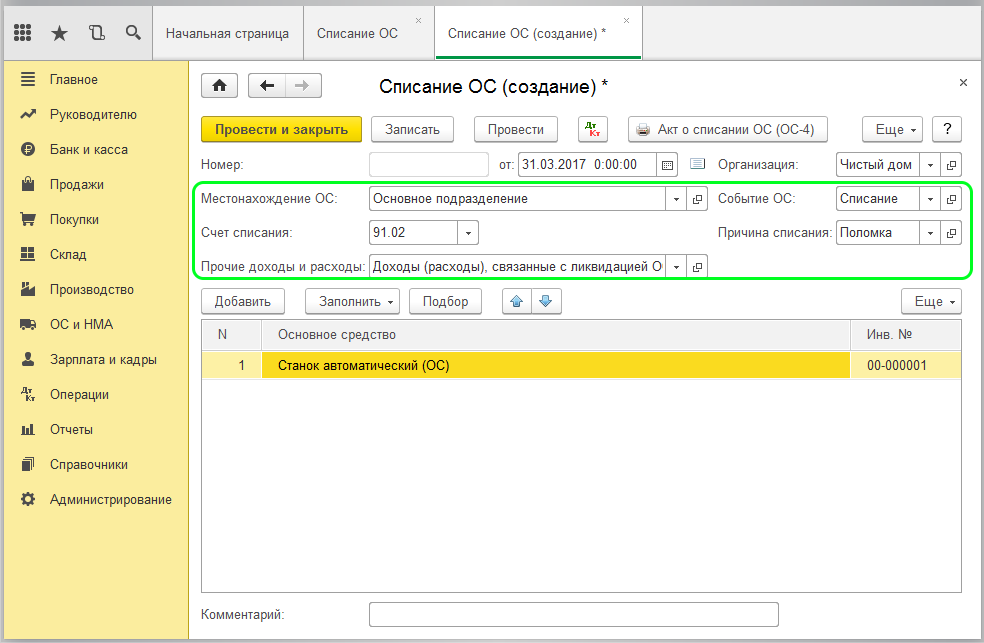The width and height of the screenshot is (984, 643).
Task: Click the Записать button
Action: 412,129
